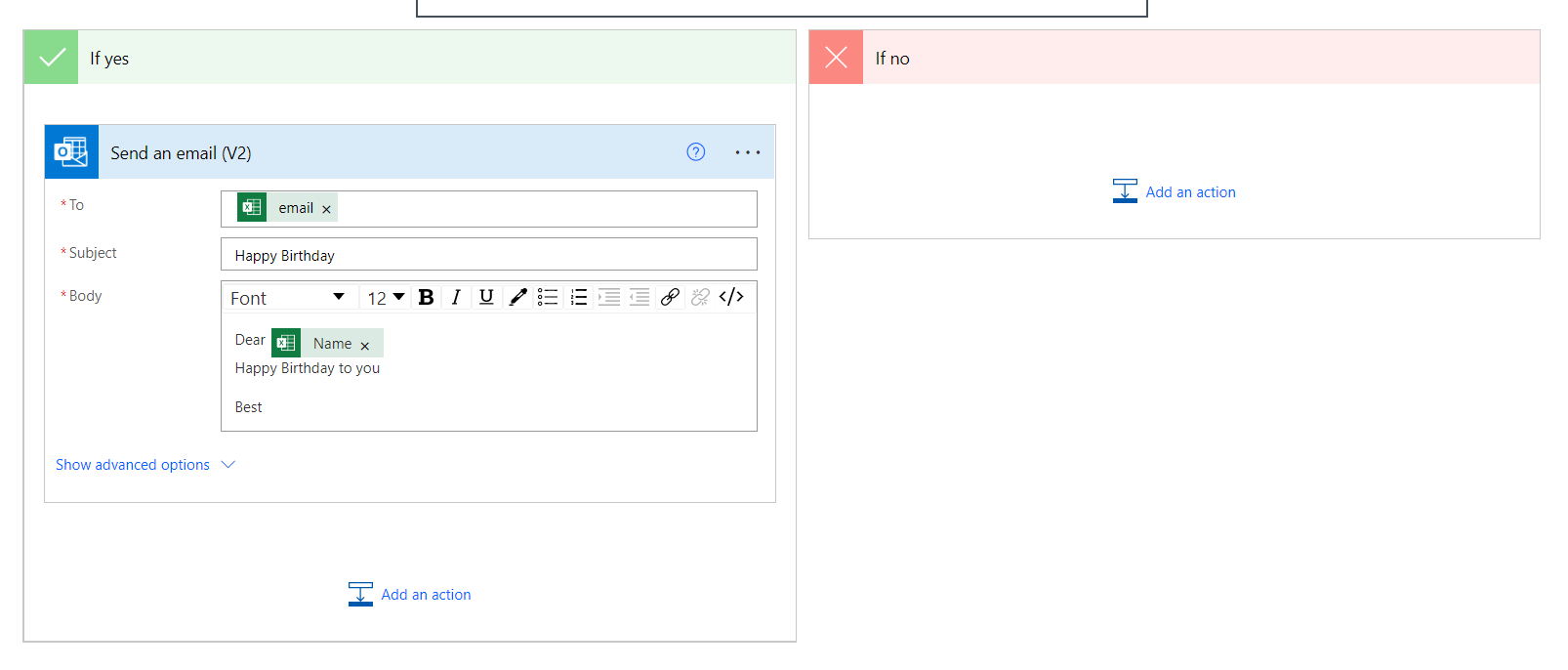
Task: Switch to HTML code view
Action: [731, 297]
